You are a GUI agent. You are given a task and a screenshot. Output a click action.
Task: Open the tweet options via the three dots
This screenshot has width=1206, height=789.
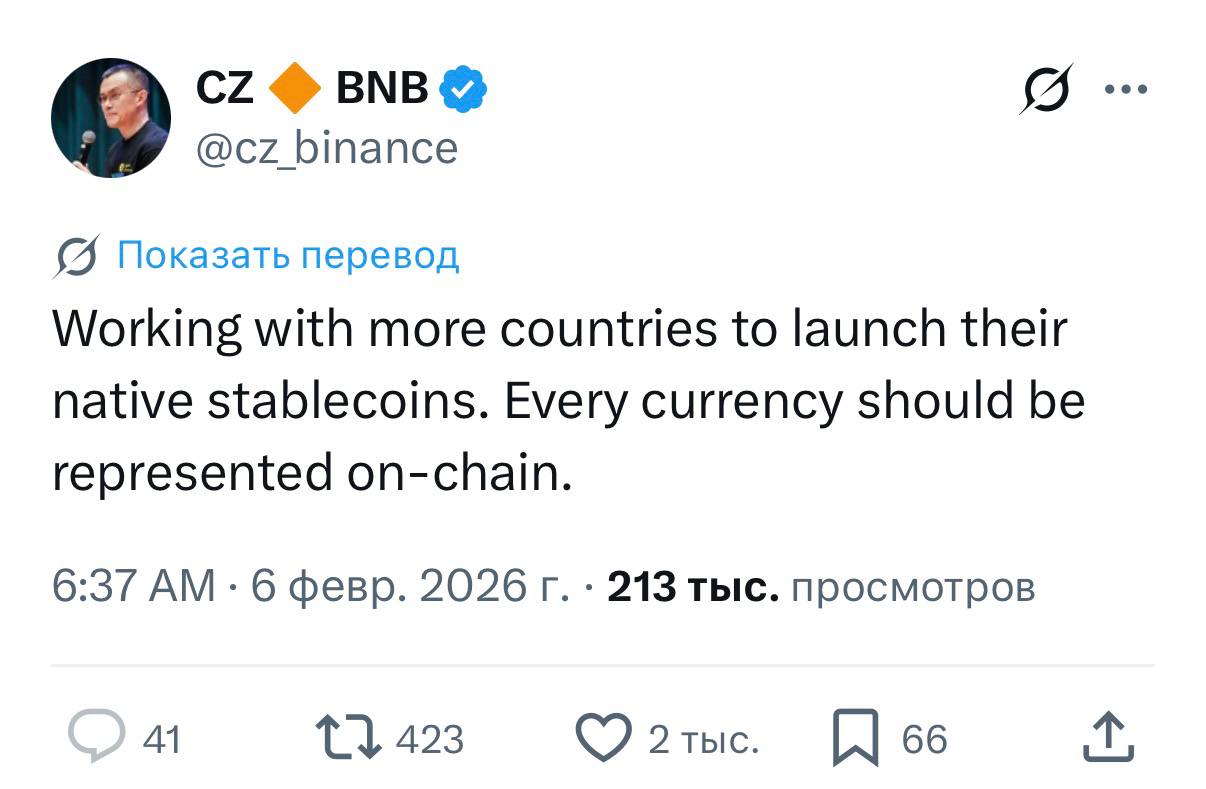pos(1126,87)
